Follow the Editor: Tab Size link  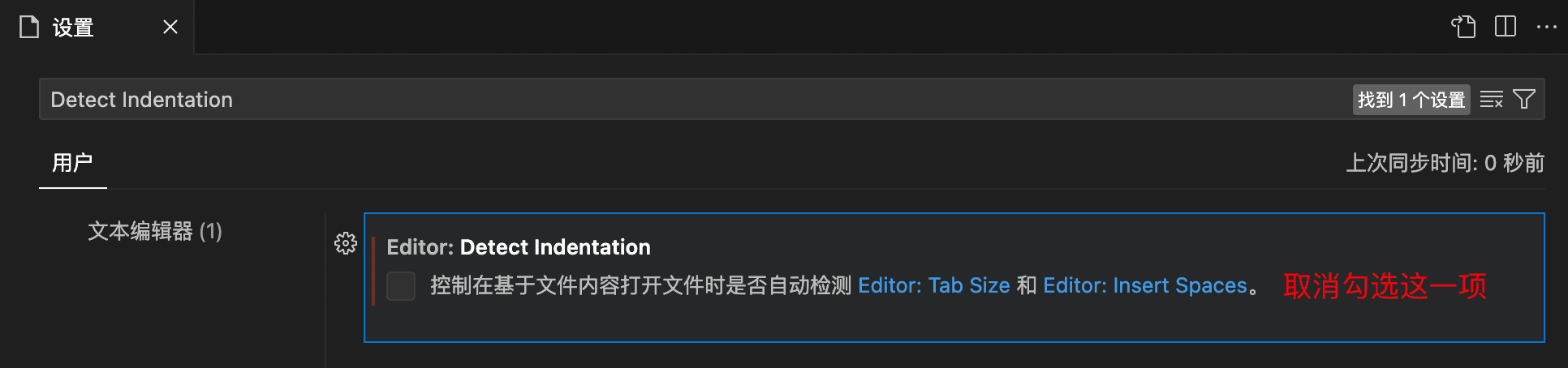[x=934, y=285]
